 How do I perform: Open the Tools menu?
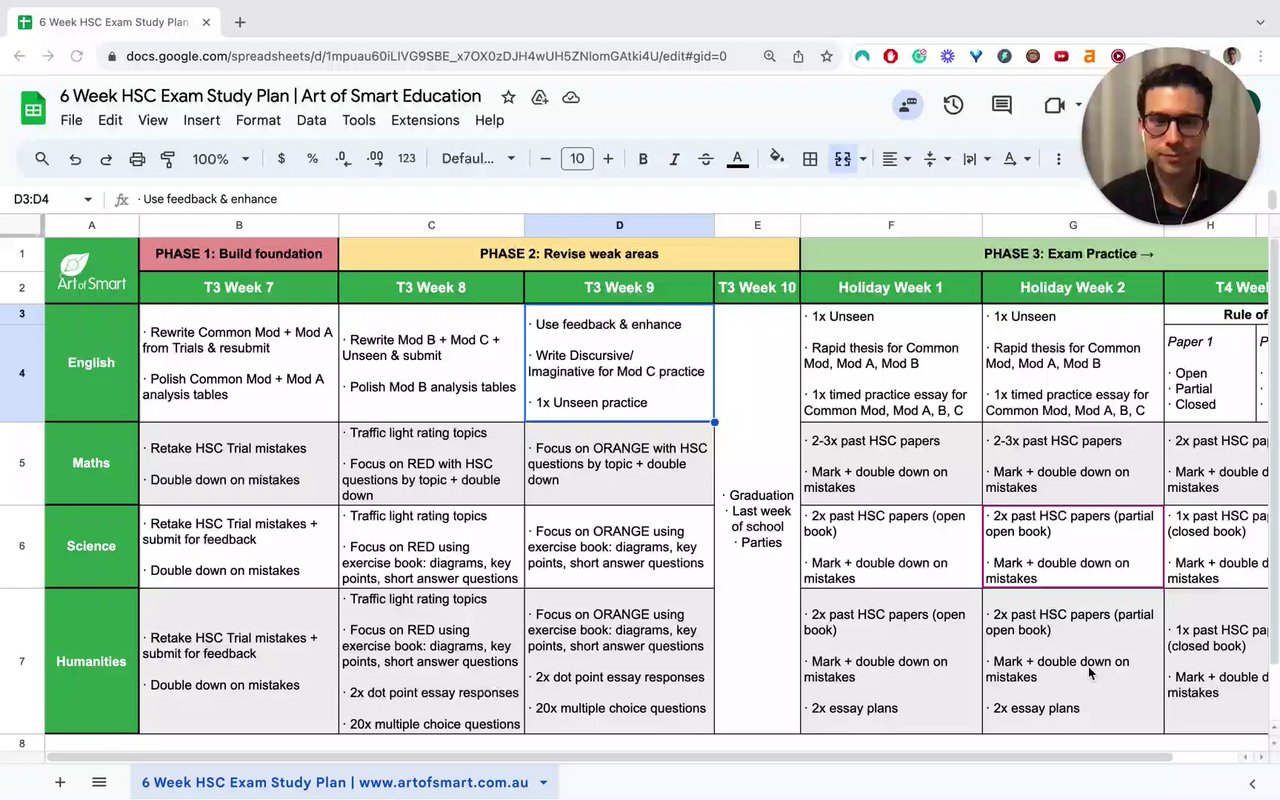[x=359, y=120]
